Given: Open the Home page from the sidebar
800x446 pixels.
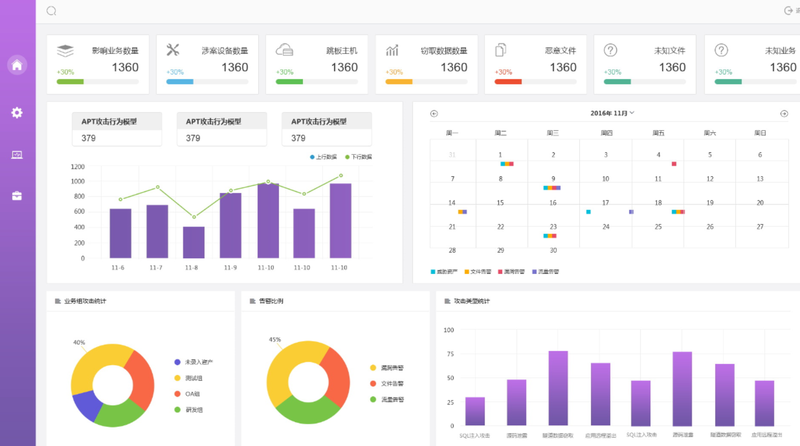Looking at the screenshot, I should coord(17,65).
